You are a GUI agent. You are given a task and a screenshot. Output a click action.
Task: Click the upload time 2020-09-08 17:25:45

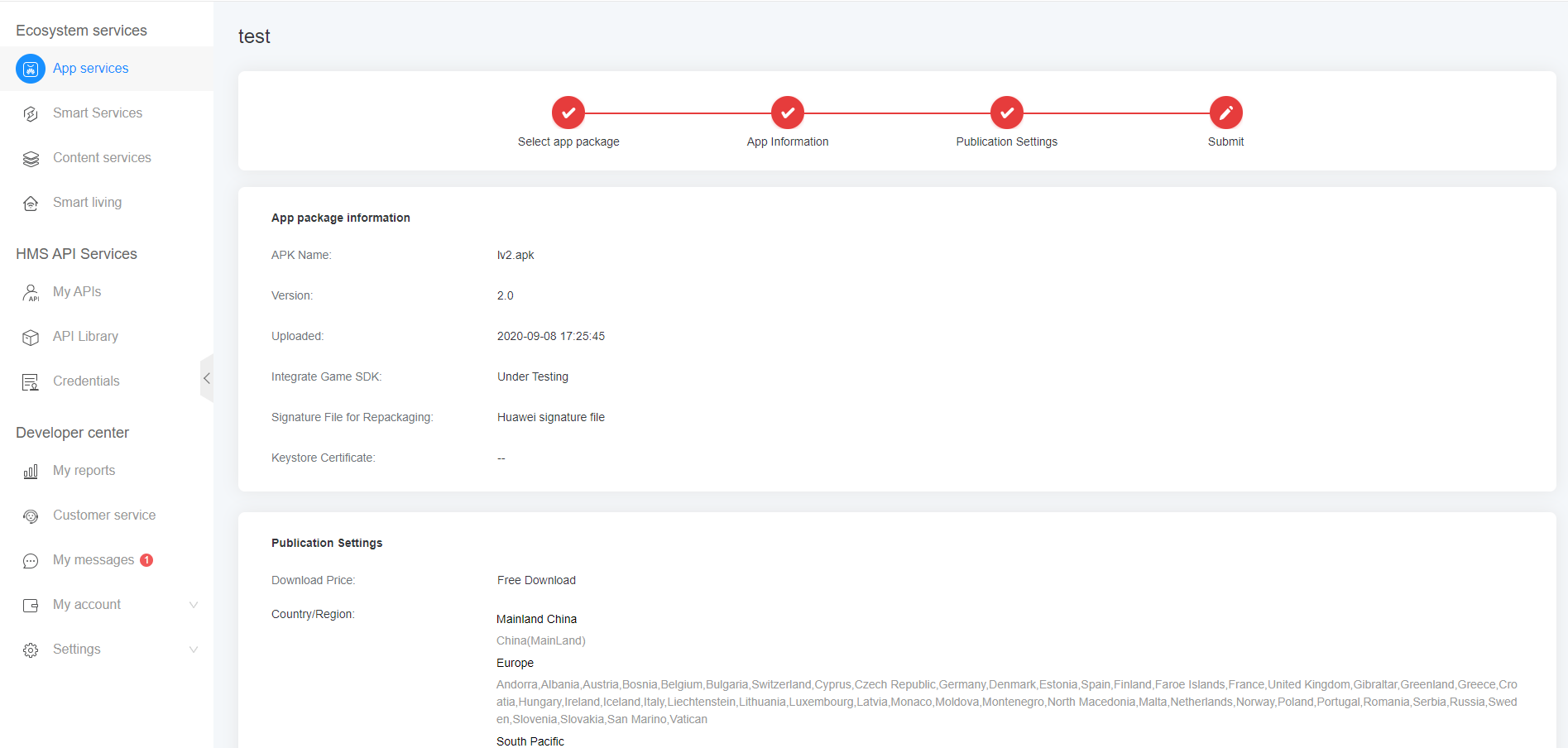click(x=551, y=336)
